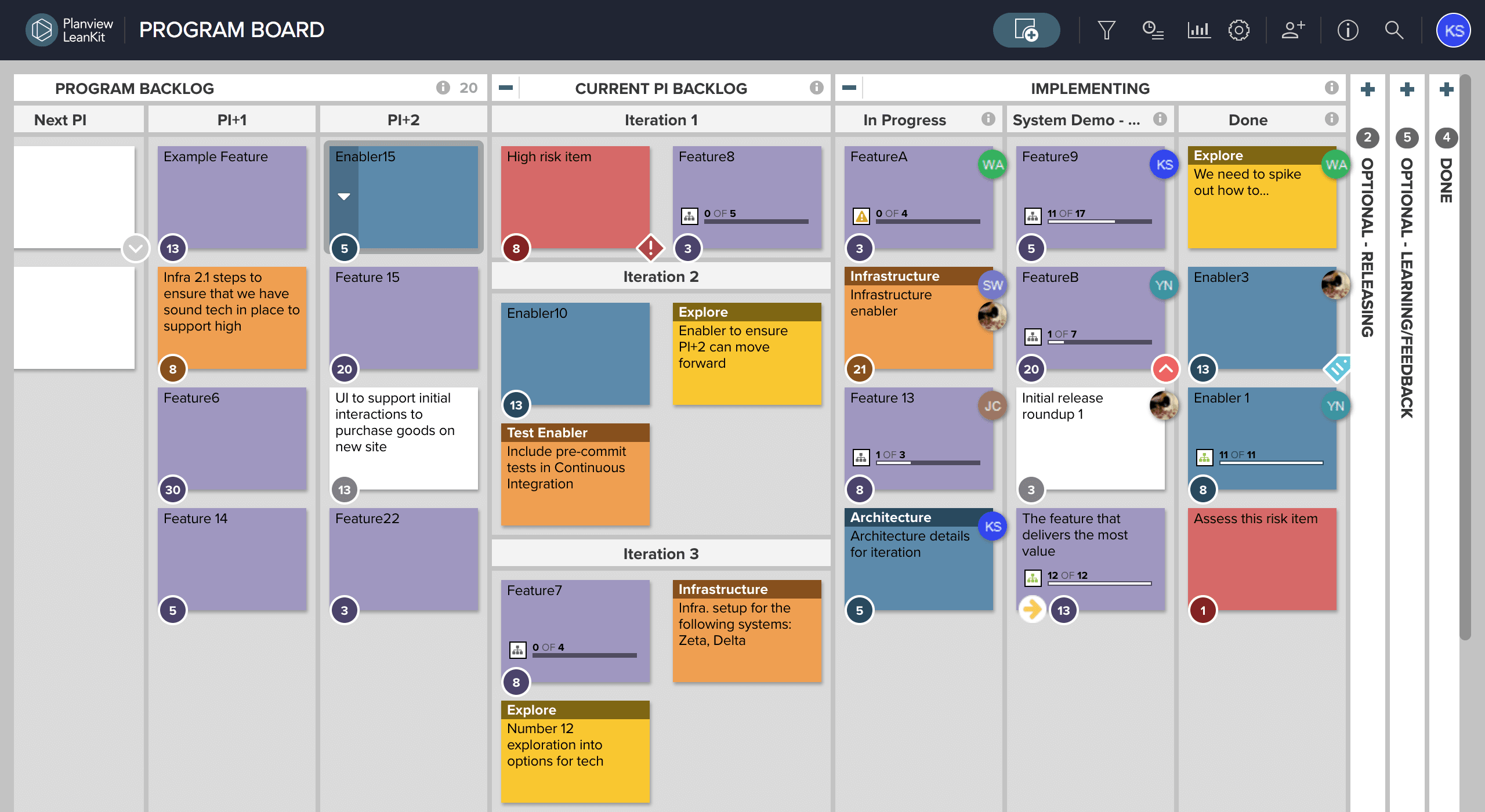The width and height of the screenshot is (1485, 812).
Task: Expand the Optional - Releasing lane
Action: 1368,89
